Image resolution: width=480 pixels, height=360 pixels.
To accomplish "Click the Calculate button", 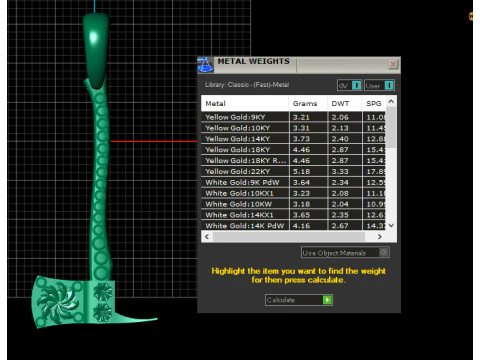I will 299,300.
